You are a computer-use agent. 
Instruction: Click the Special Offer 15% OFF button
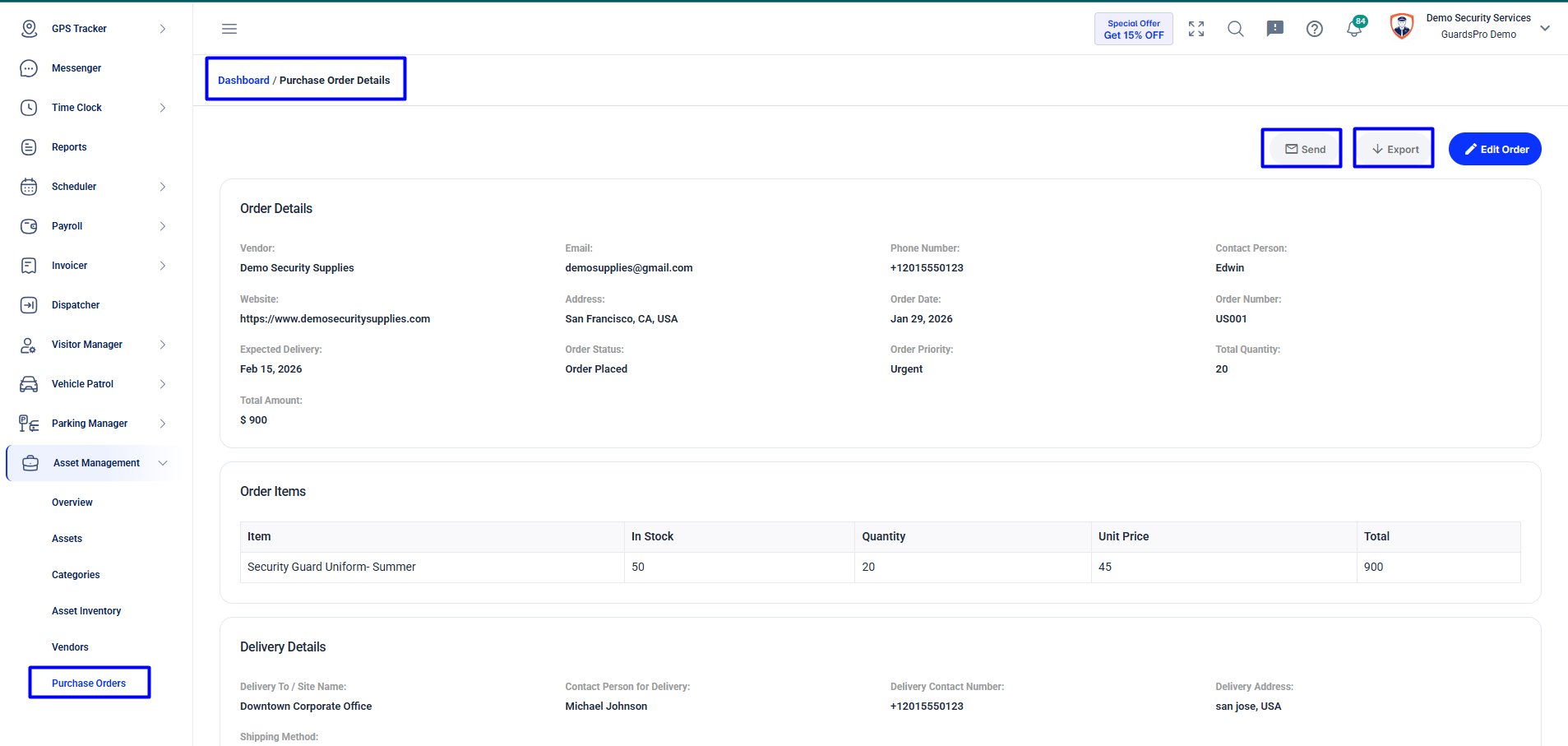[x=1134, y=29]
